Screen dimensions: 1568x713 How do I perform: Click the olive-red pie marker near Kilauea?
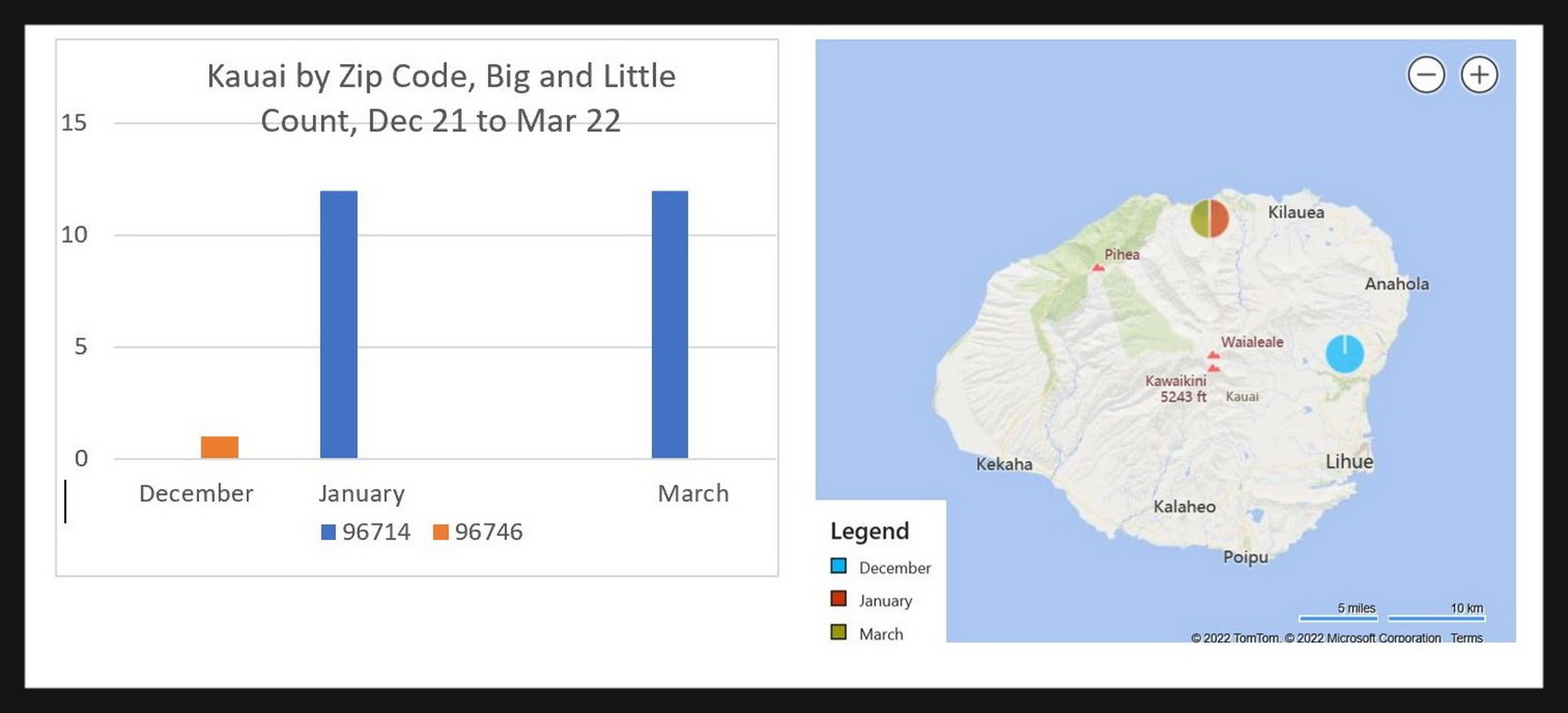(x=1209, y=218)
